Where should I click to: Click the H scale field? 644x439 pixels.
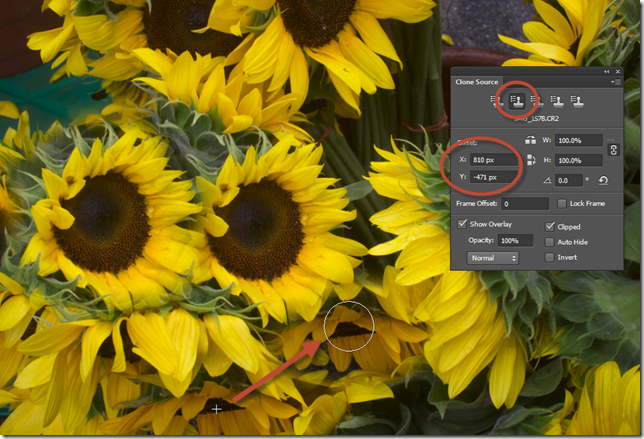[579, 160]
